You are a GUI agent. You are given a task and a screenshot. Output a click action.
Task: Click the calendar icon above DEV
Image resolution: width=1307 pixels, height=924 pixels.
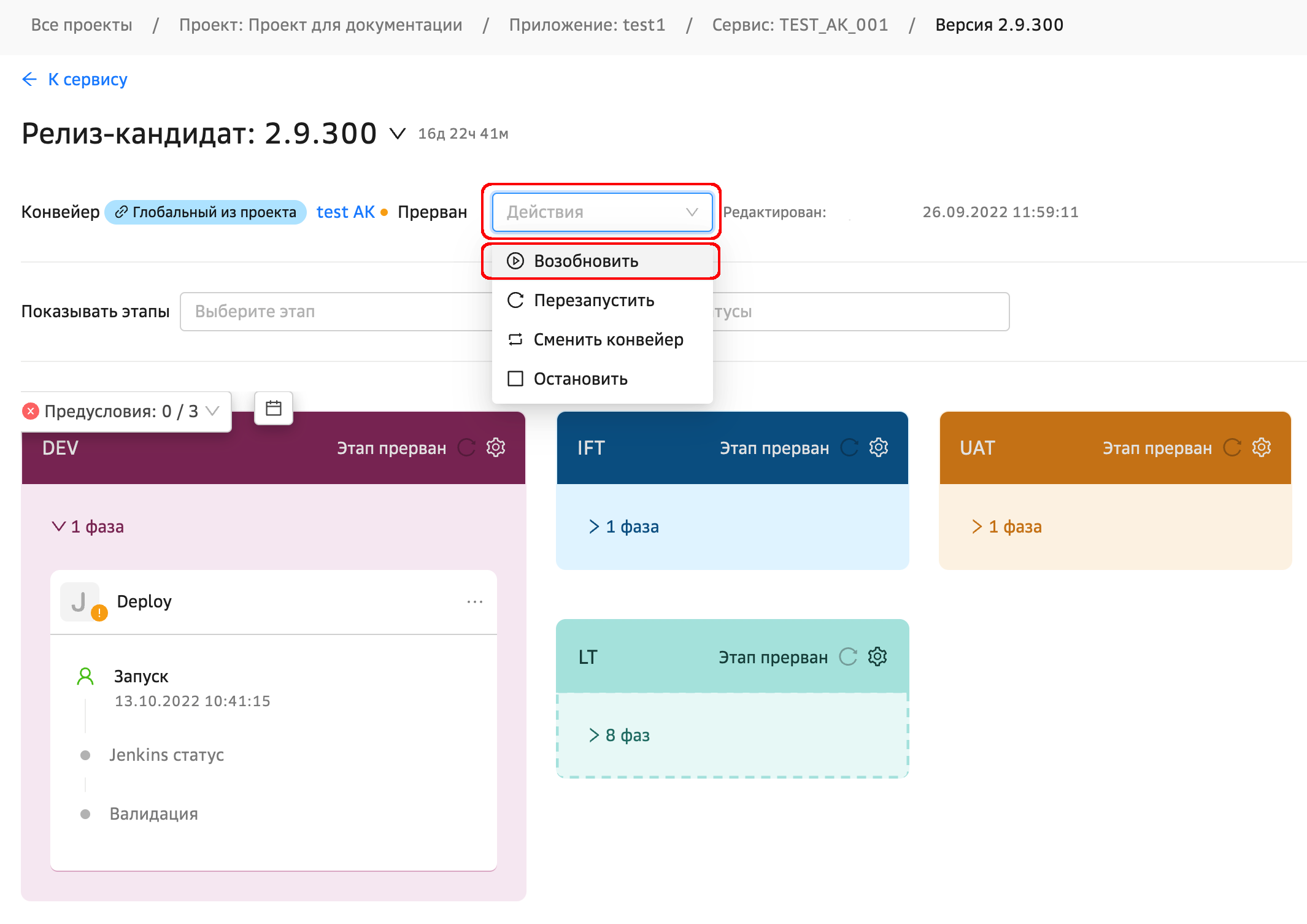click(x=274, y=408)
